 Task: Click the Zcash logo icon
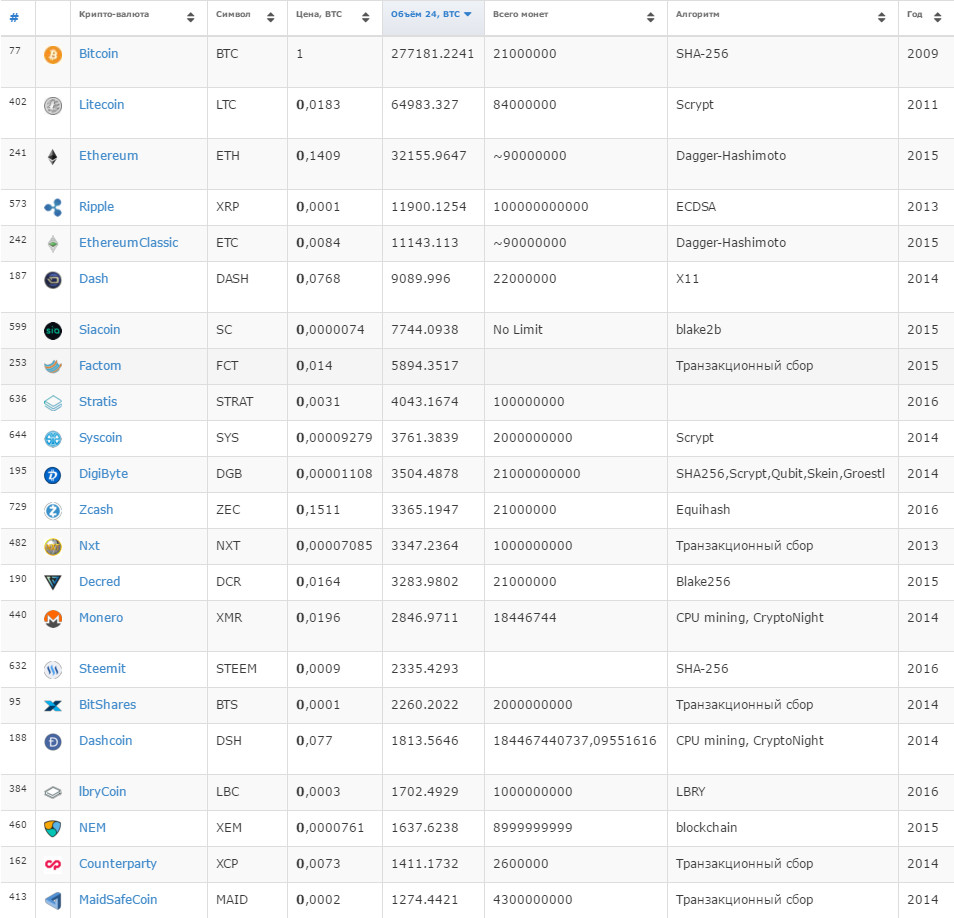pyautogui.click(x=53, y=511)
